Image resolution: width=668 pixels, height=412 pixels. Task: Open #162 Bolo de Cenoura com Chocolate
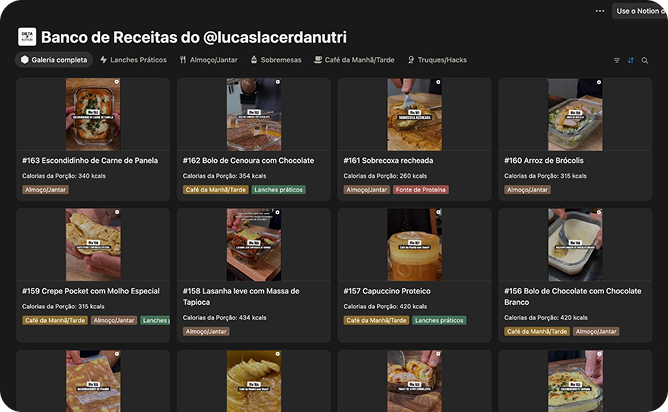248,160
